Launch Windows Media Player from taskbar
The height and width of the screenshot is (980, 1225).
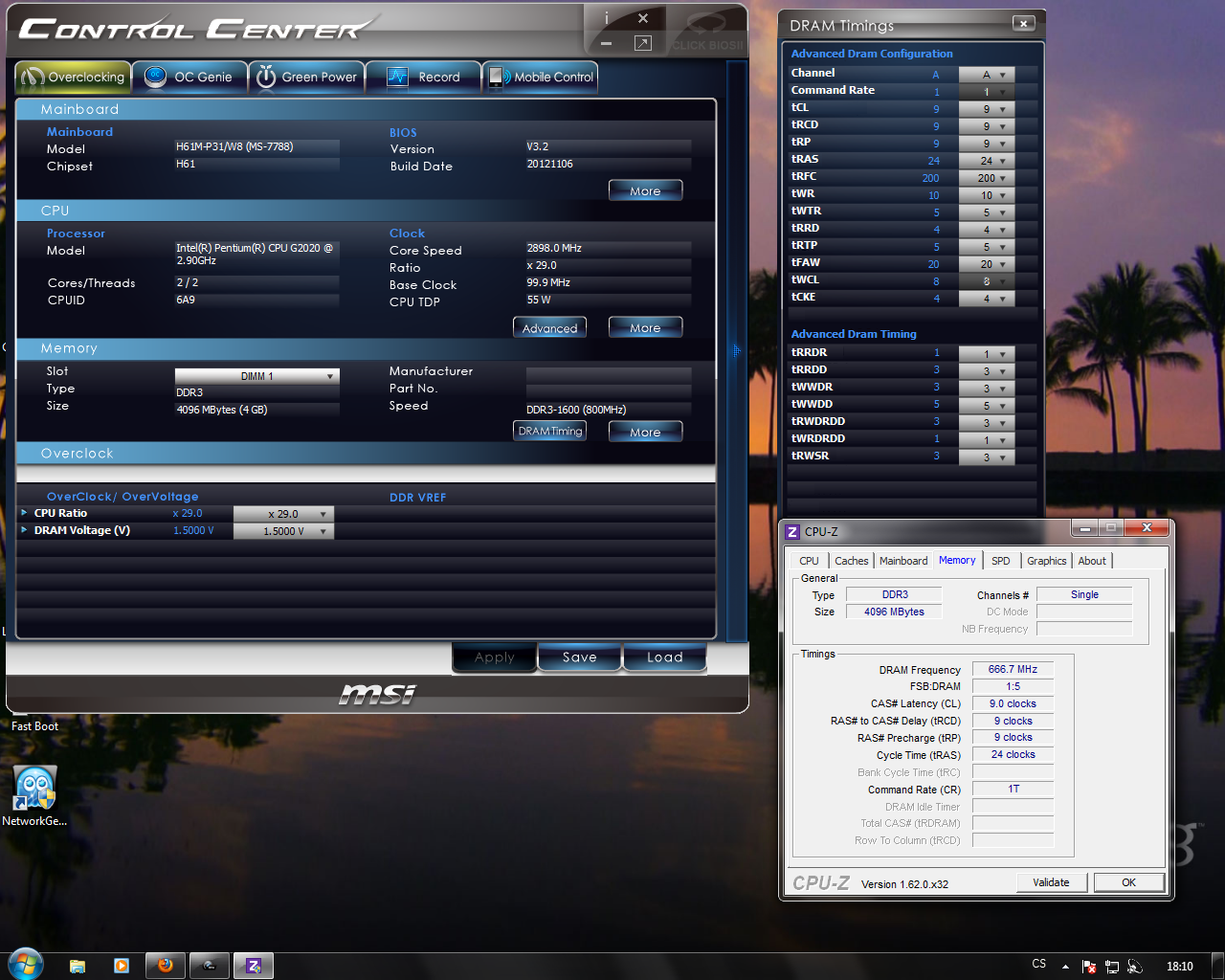click(x=122, y=966)
